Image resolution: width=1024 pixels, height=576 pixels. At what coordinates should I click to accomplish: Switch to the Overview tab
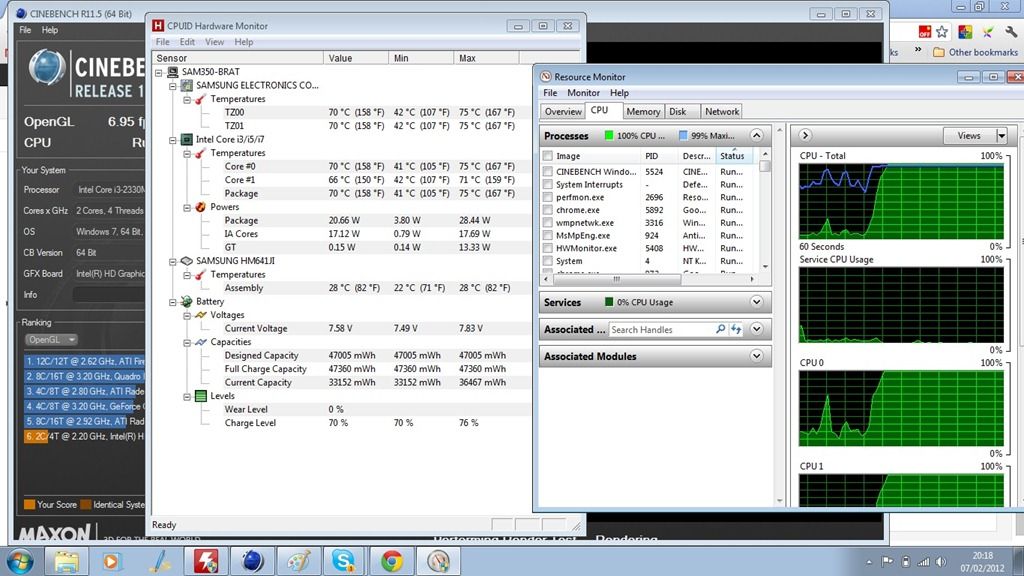coord(562,112)
